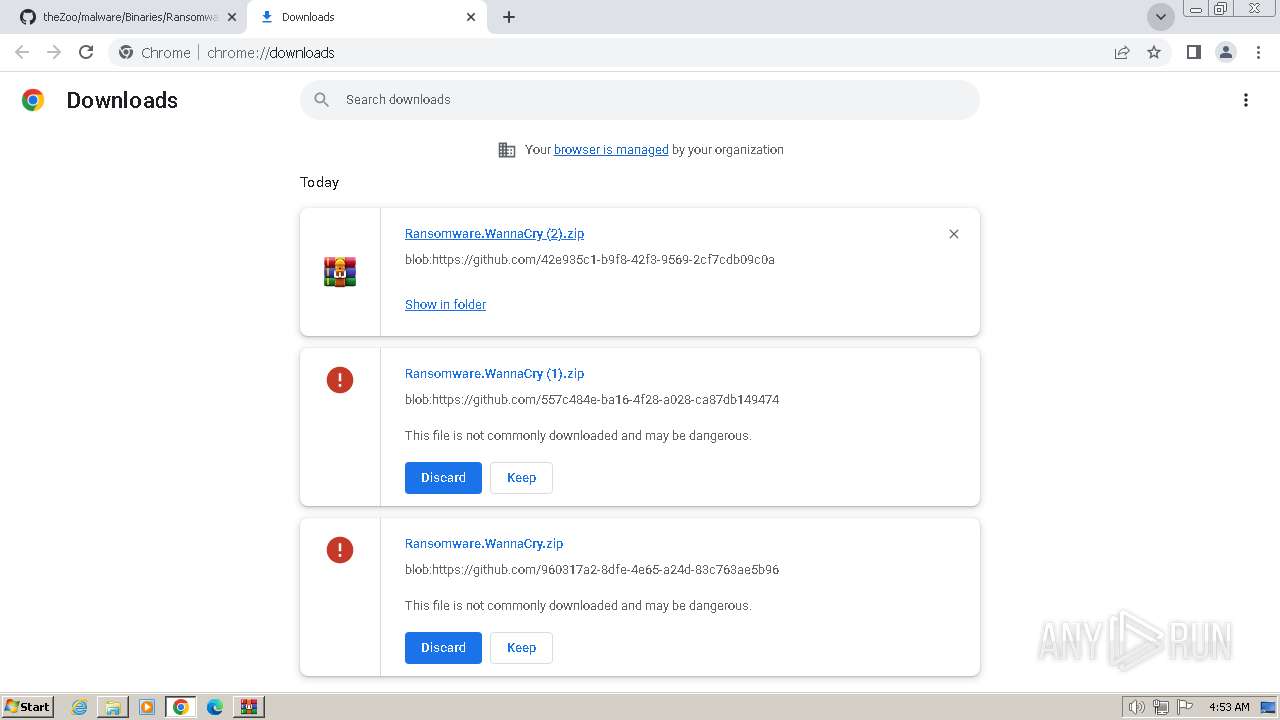Click blob URL of WannaCry (1).zip
The image size is (1280, 720).
click(x=592, y=399)
